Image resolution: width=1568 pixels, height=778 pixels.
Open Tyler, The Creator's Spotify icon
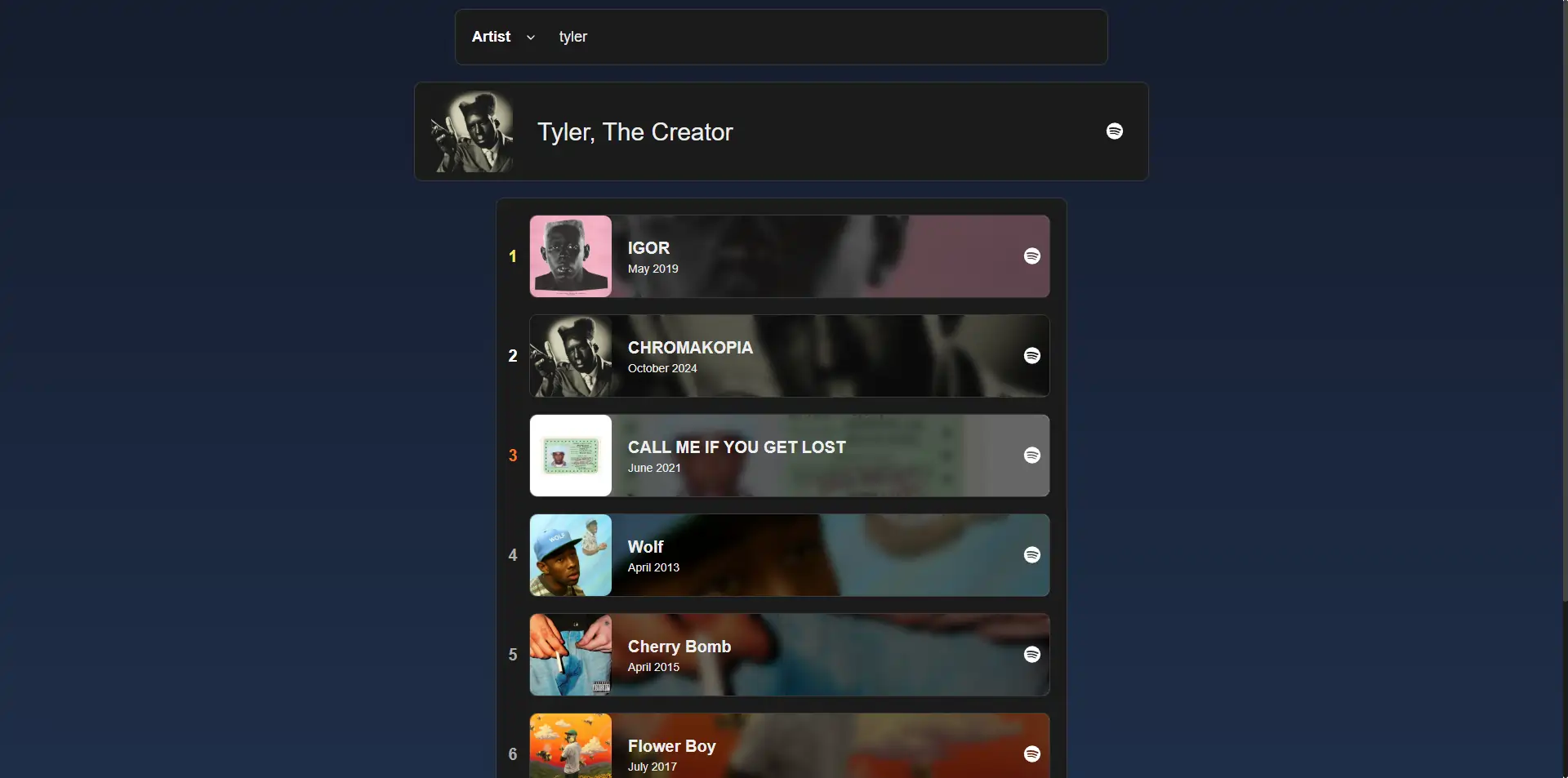[x=1114, y=131]
